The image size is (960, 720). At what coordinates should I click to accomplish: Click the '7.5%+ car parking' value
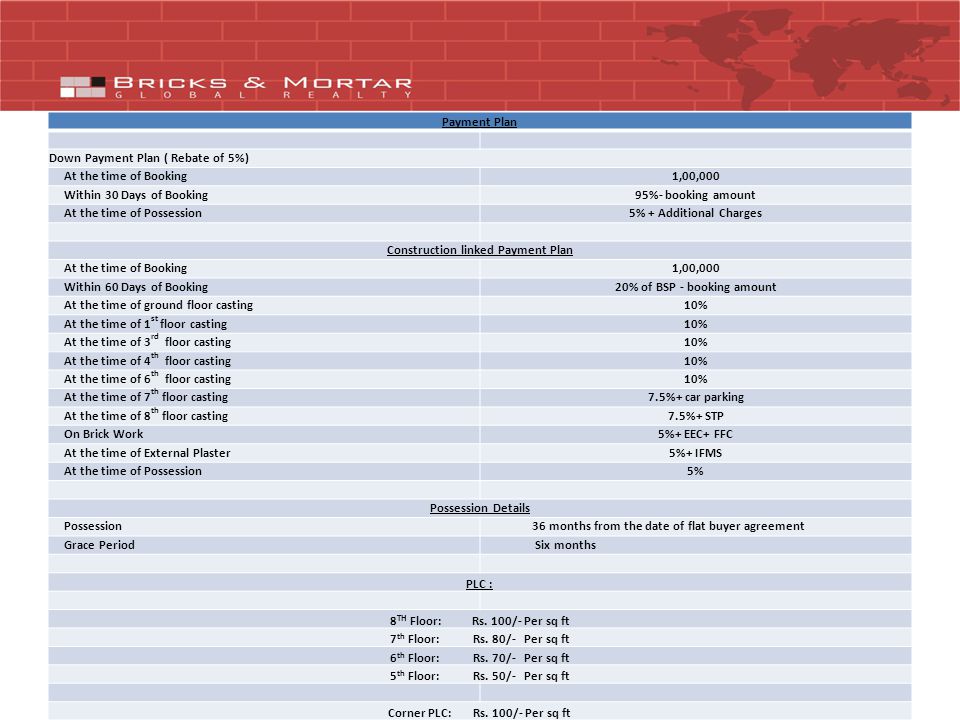(x=696, y=397)
